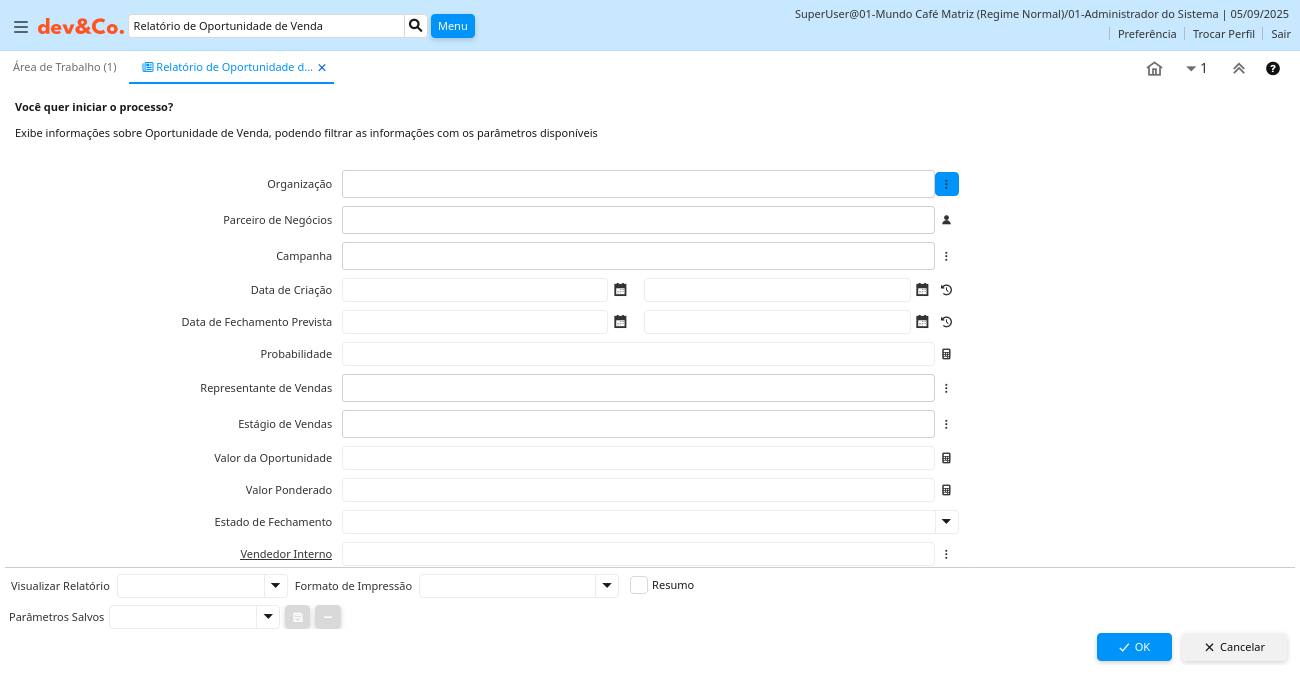Switch to Área de Trabalho tab
Screen dimensions: 1300x674
[x=64, y=67]
